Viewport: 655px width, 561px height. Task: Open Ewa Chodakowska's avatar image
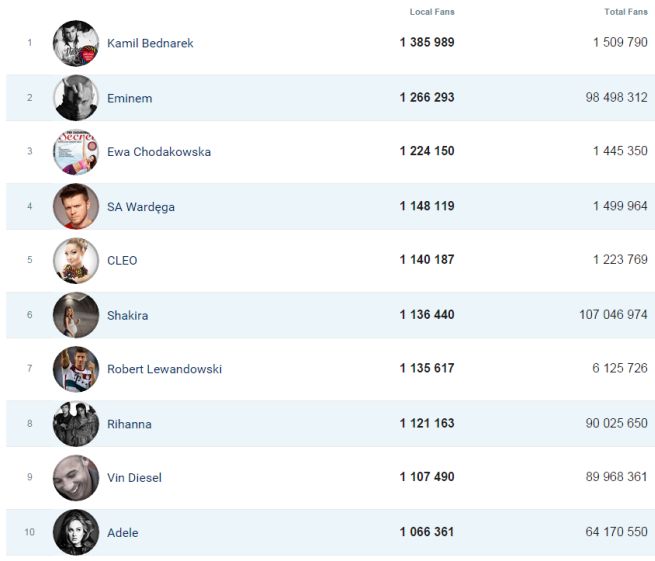(x=76, y=152)
